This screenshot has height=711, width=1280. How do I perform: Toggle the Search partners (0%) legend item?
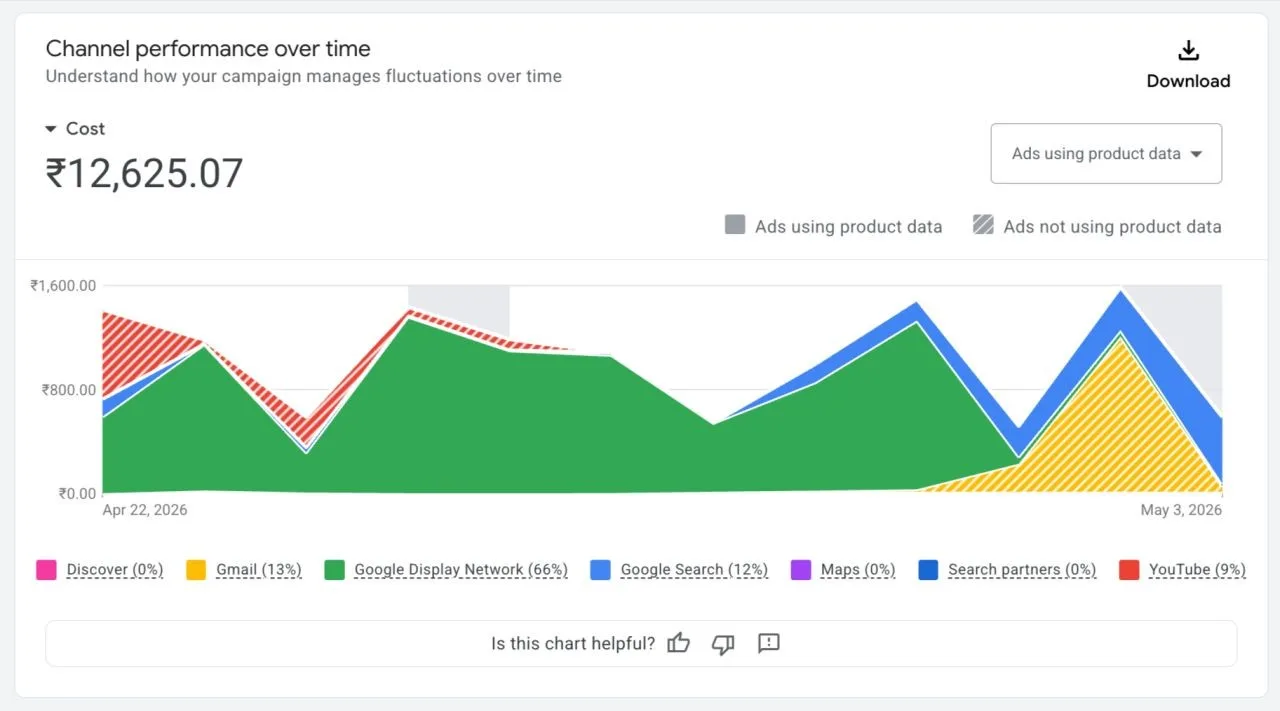click(1008, 570)
